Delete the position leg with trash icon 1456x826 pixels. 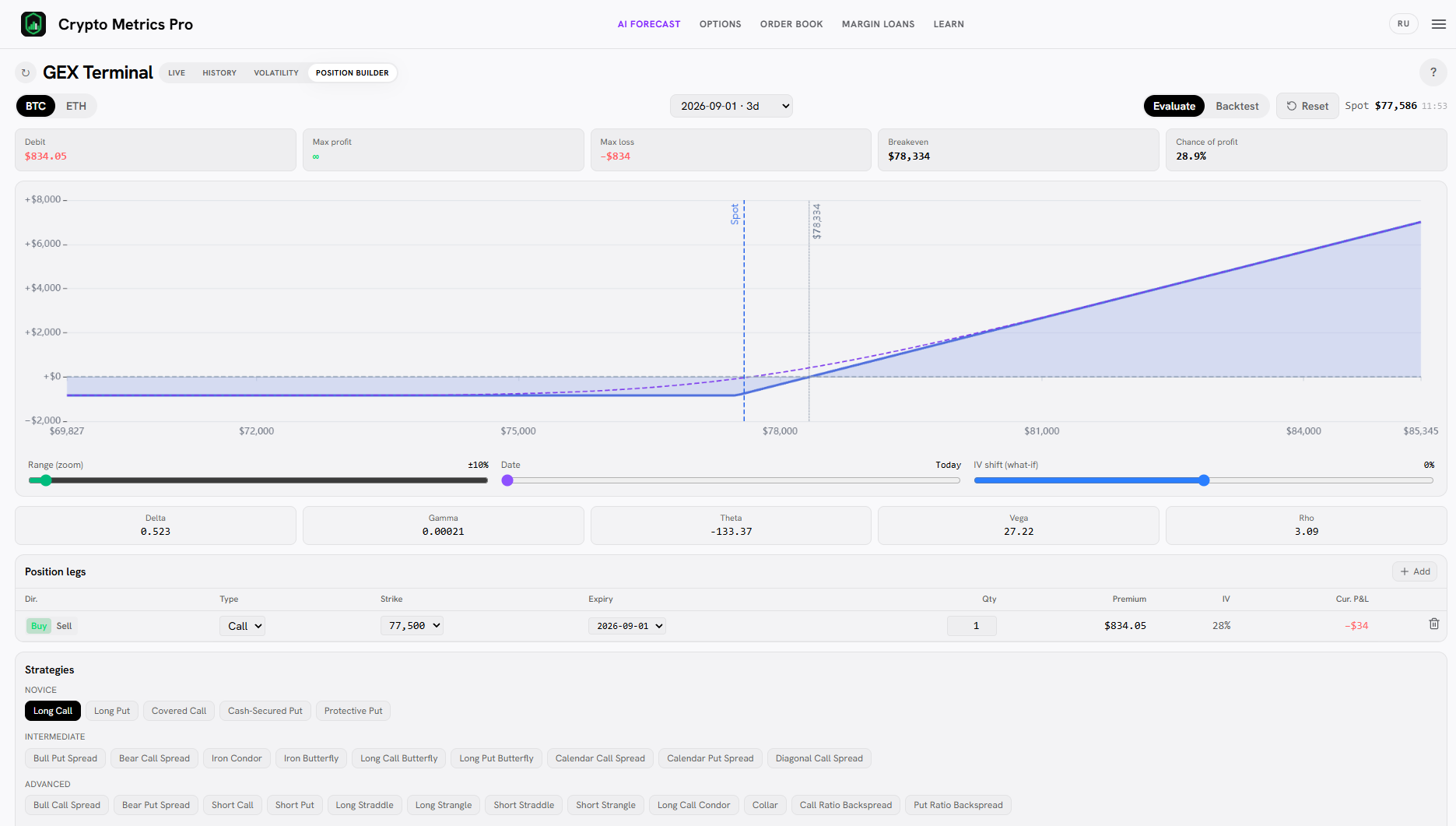point(1434,624)
